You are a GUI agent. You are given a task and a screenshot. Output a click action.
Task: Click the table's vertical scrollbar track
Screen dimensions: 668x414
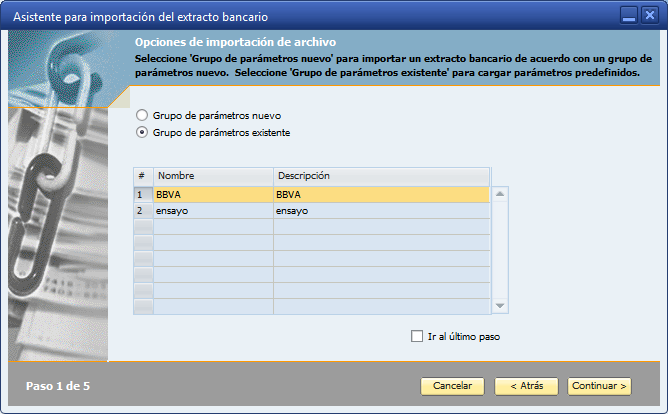tap(500, 250)
